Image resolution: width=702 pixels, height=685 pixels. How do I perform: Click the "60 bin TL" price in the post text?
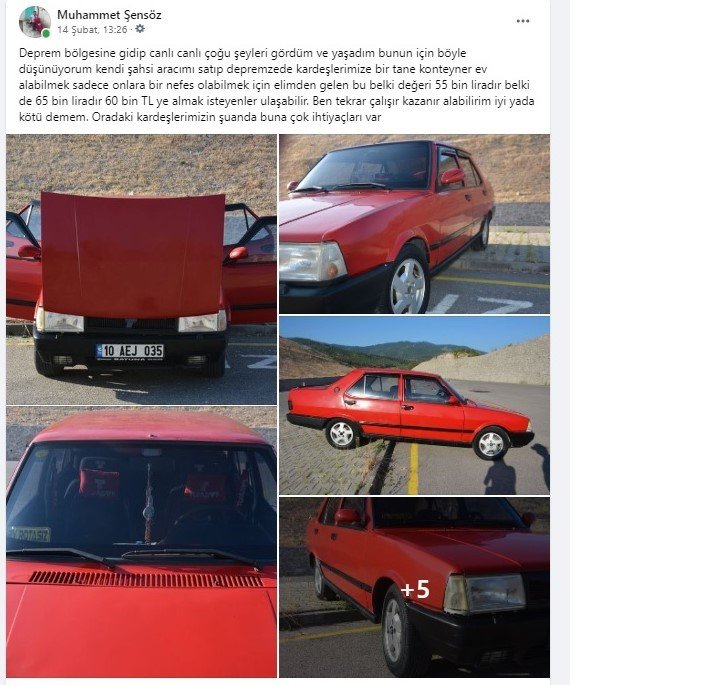coord(129,101)
